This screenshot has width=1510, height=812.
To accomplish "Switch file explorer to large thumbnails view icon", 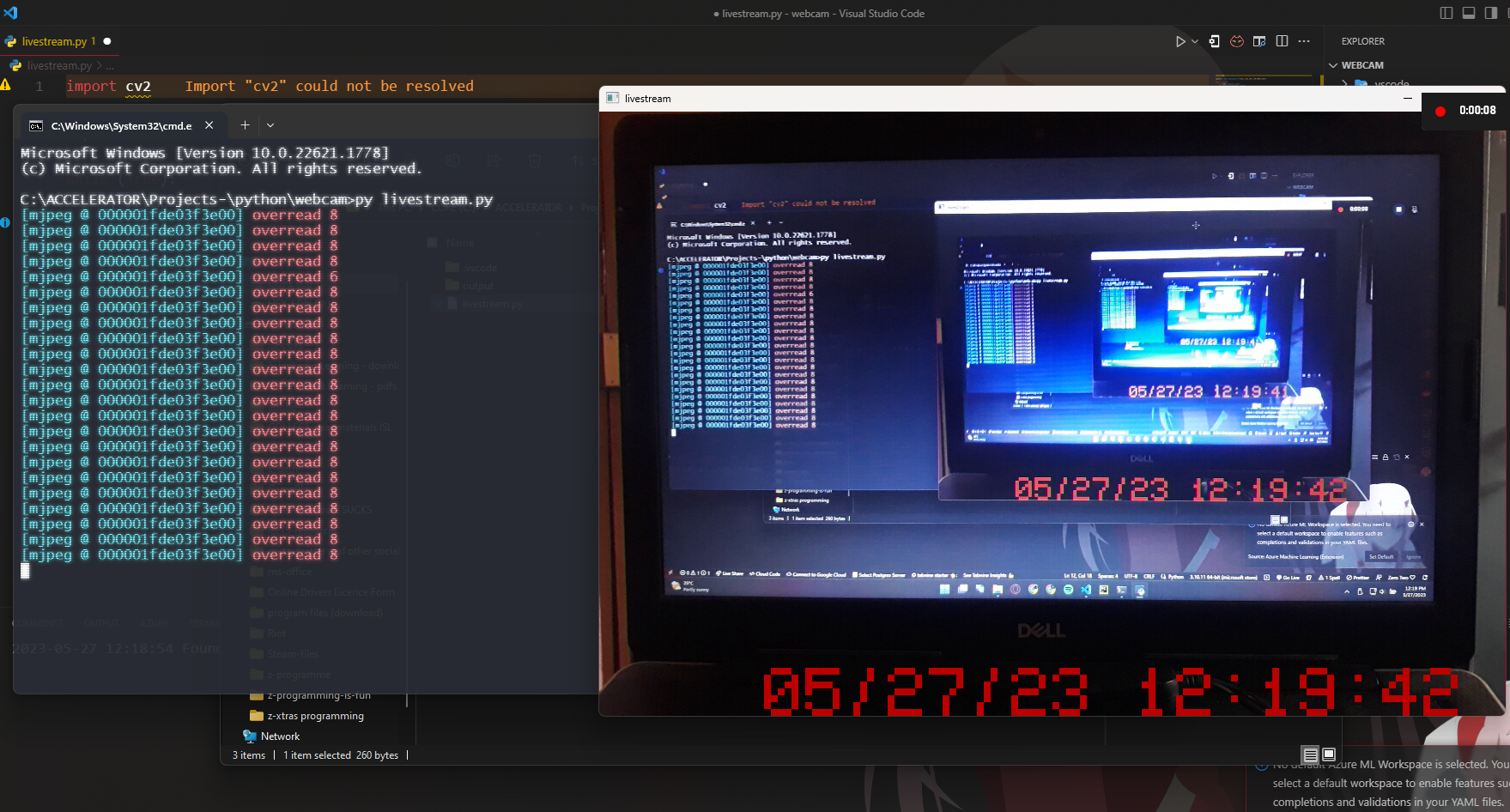I will (x=1329, y=754).
